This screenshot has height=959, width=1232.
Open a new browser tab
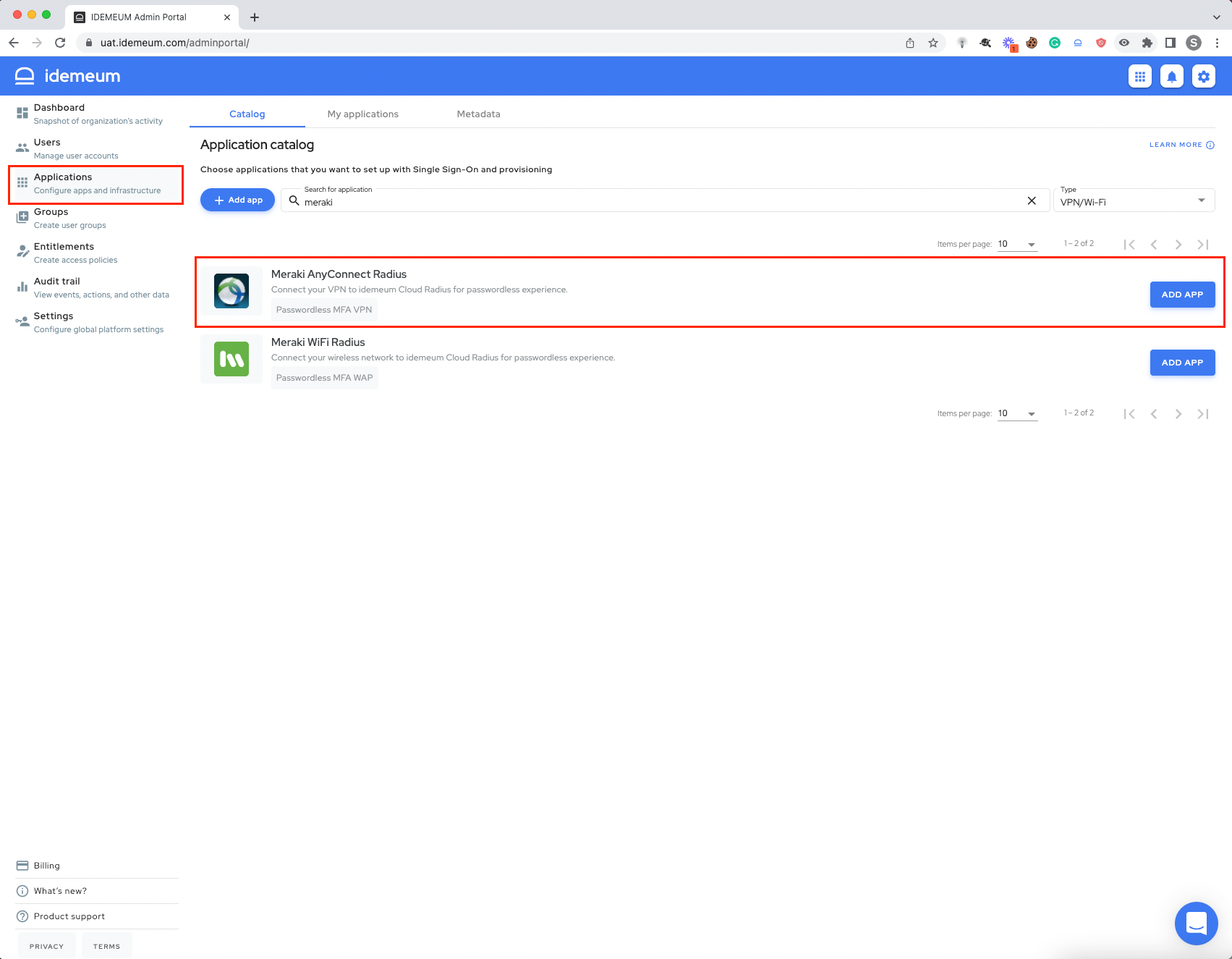pos(255,17)
